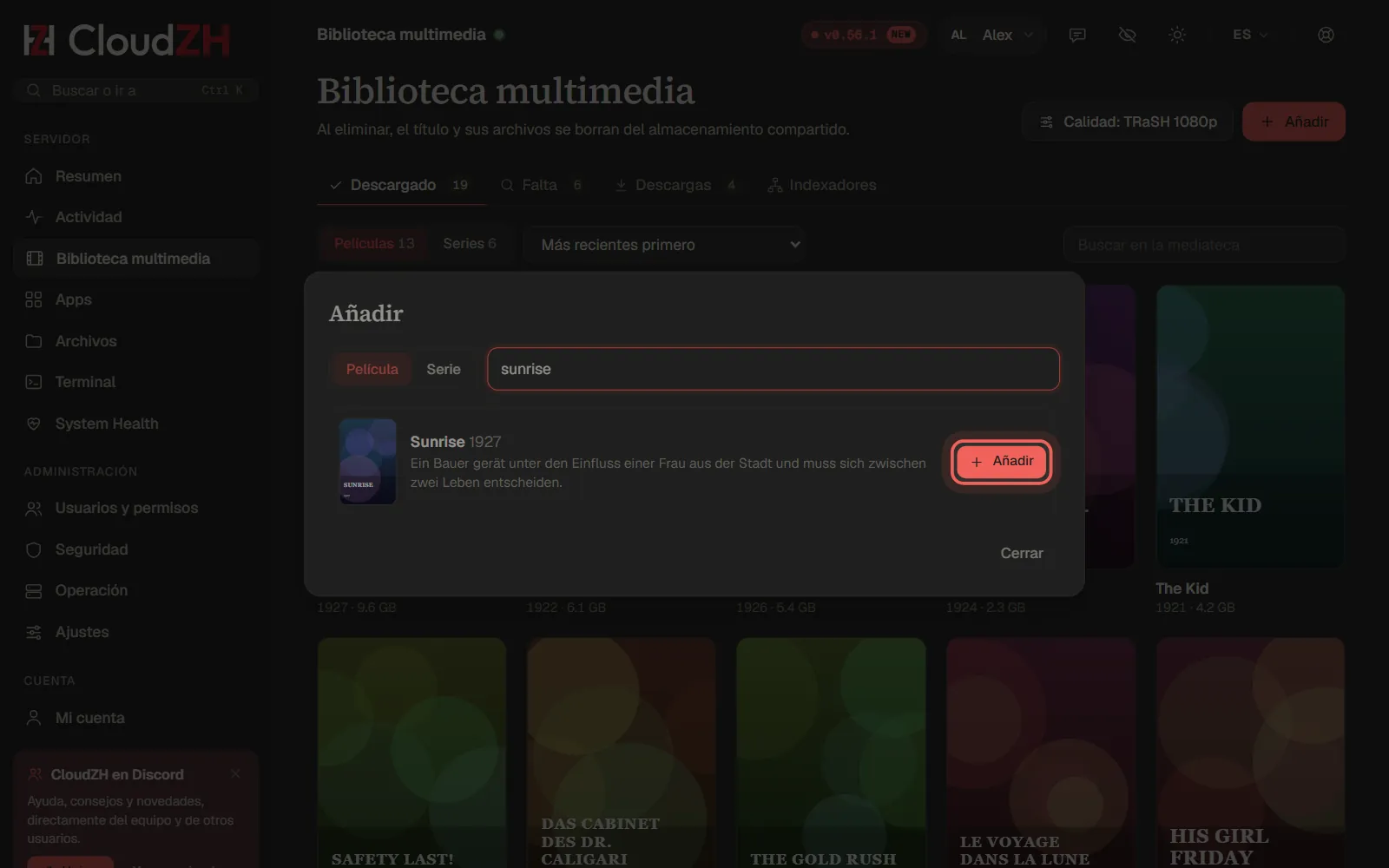Open His Girl Friday poster
Screen dimensions: 1389x868
click(1250, 753)
